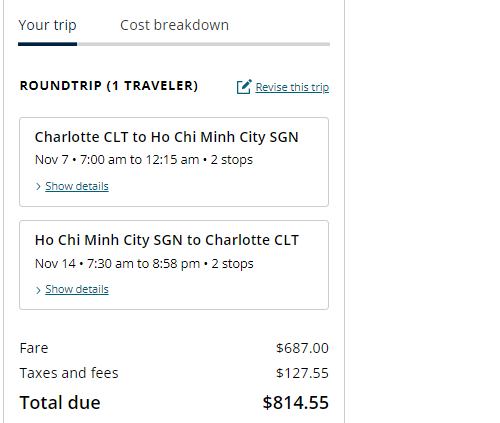Click the Nov 14 departure time line
This screenshot has width=500, height=423.
tap(144, 264)
